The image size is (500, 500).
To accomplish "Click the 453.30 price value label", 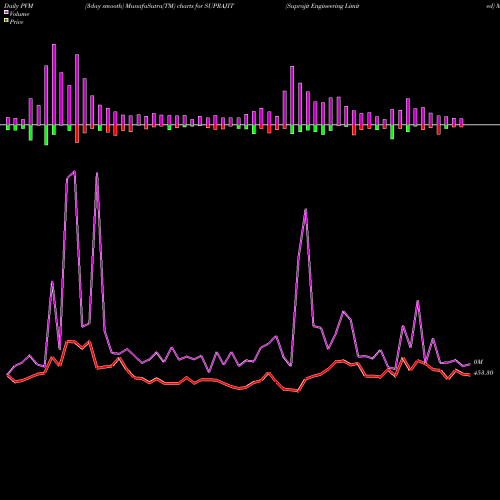I will click(x=483, y=373).
